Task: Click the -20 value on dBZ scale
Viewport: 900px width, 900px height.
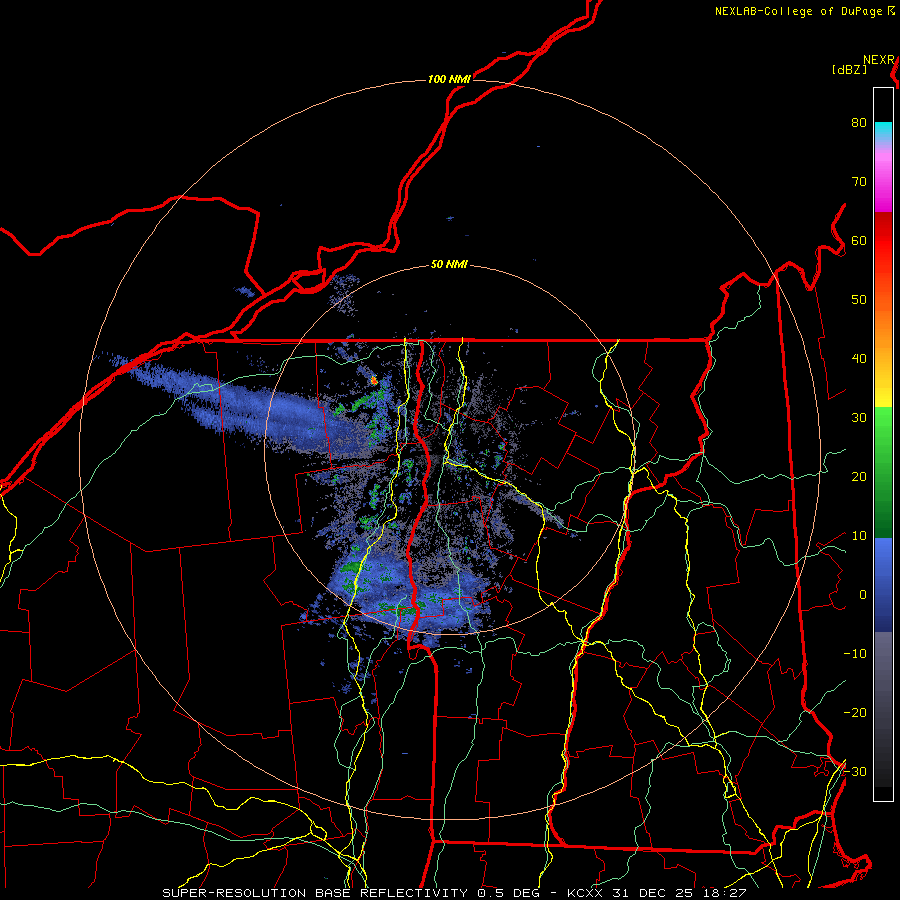Action: [x=855, y=713]
